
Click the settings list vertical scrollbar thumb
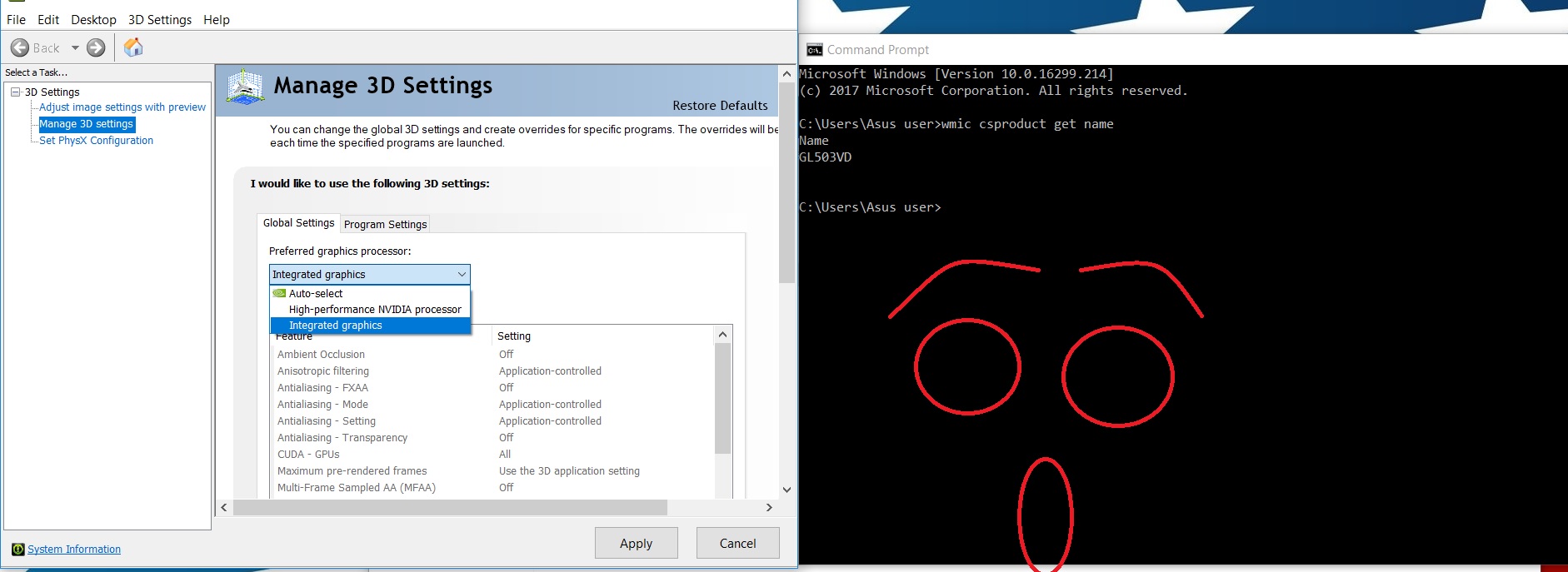coord(722,398)
